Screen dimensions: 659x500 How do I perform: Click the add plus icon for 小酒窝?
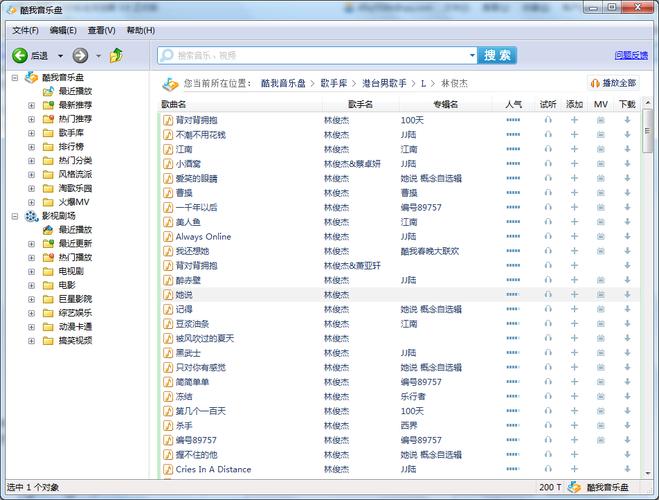574,164
